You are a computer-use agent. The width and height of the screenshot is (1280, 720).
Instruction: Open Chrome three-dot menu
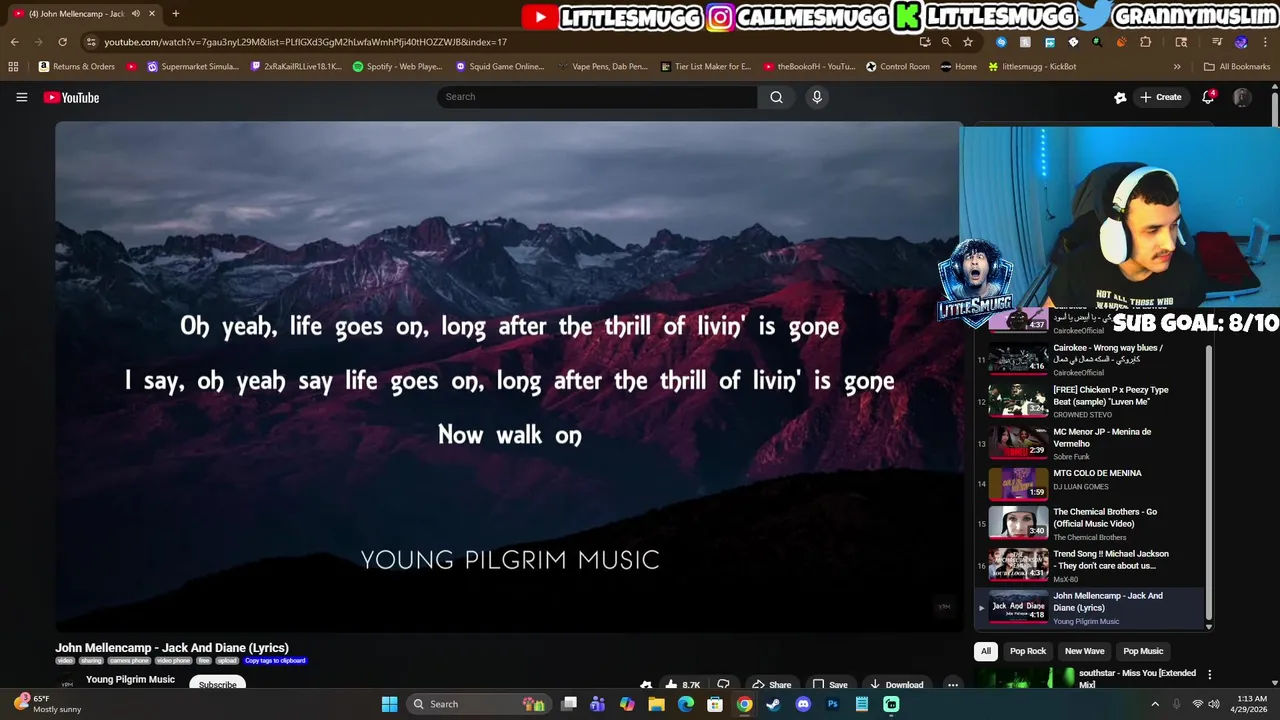click(1264, 42)
